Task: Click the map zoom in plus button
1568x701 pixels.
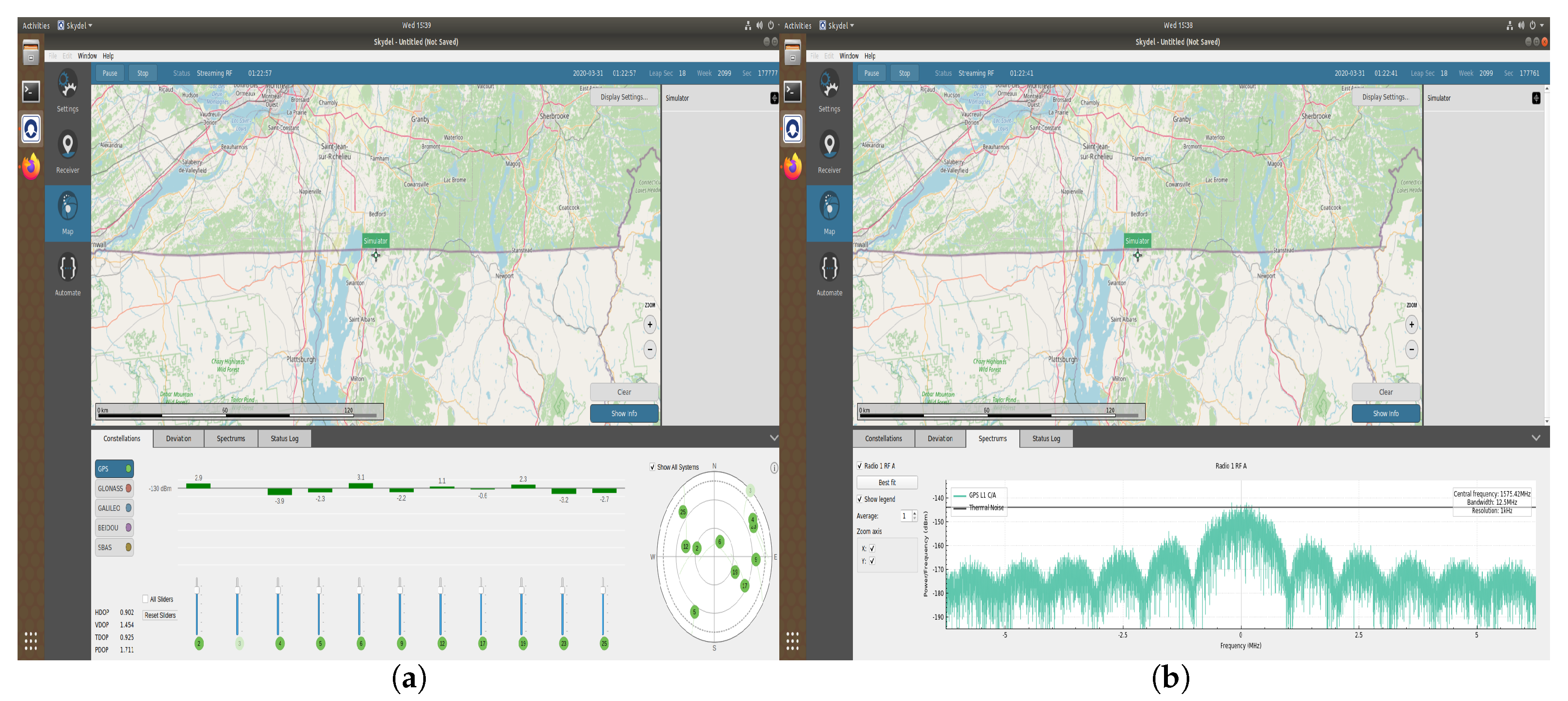Action: (650, 325)
